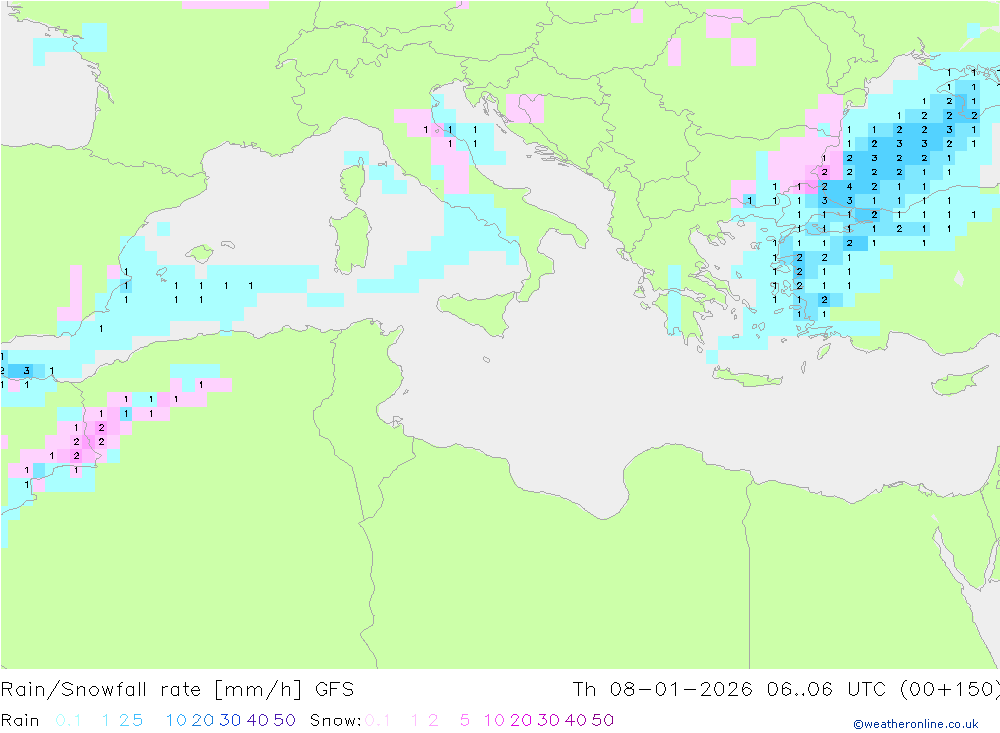Select the Rain legend value 20
1000x733 pixels.
pos(203,720)
